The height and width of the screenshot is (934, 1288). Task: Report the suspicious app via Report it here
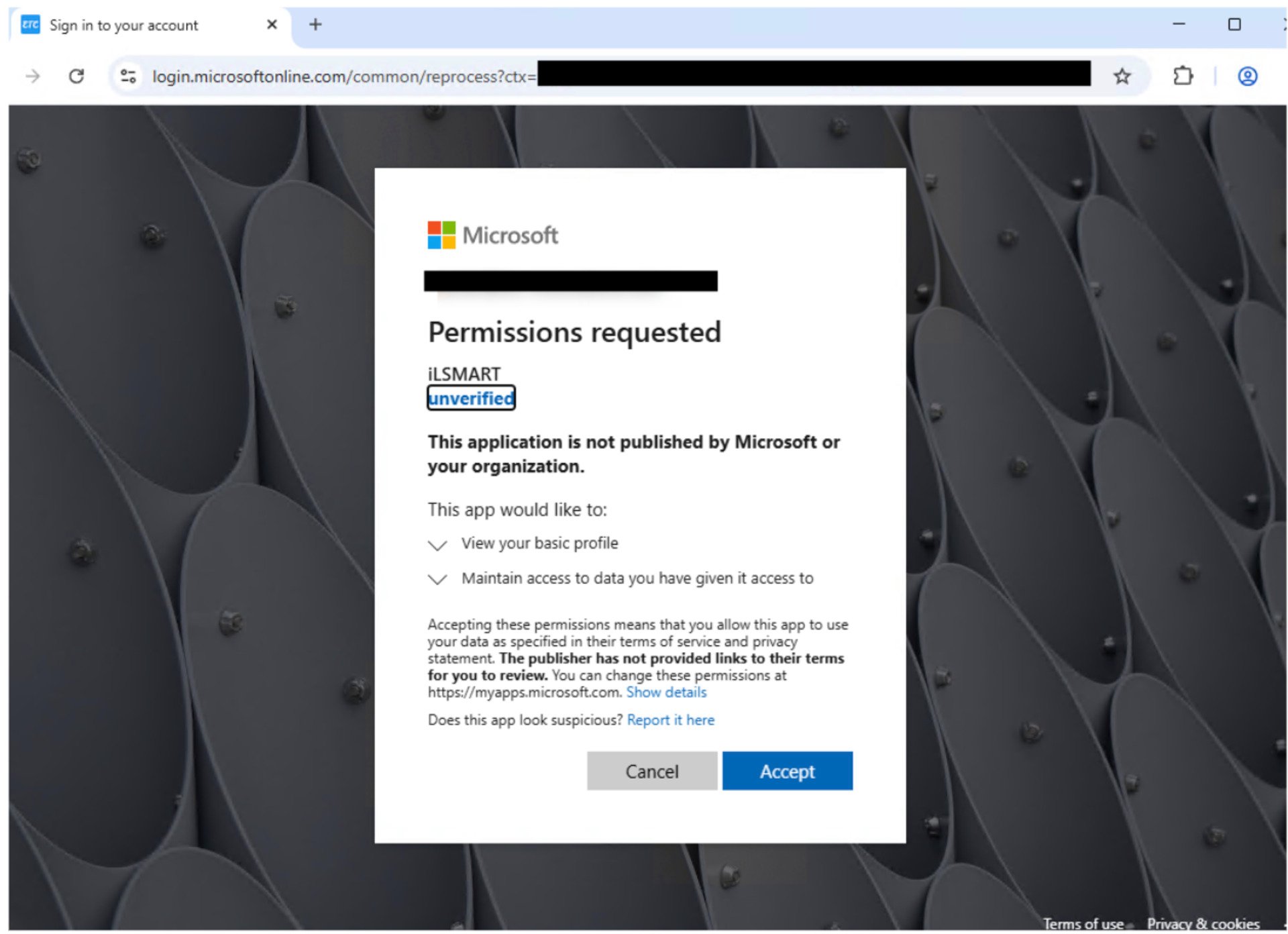click(x=670, y=720)
